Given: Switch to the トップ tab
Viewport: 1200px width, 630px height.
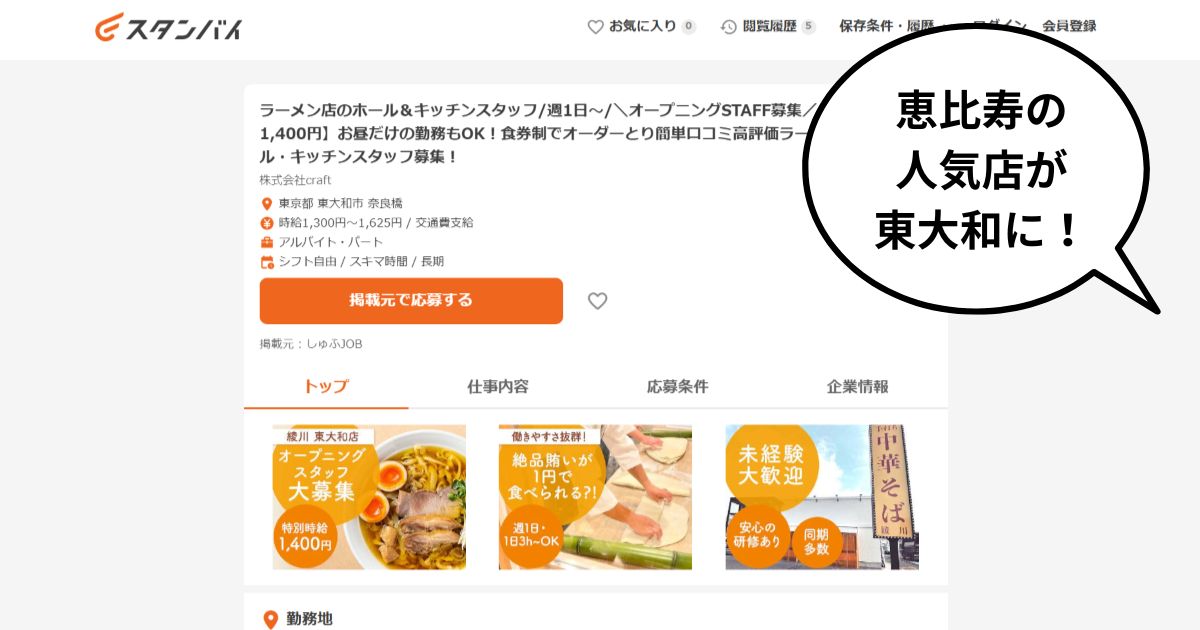Looking at the screenshot, I should [326, 387].
